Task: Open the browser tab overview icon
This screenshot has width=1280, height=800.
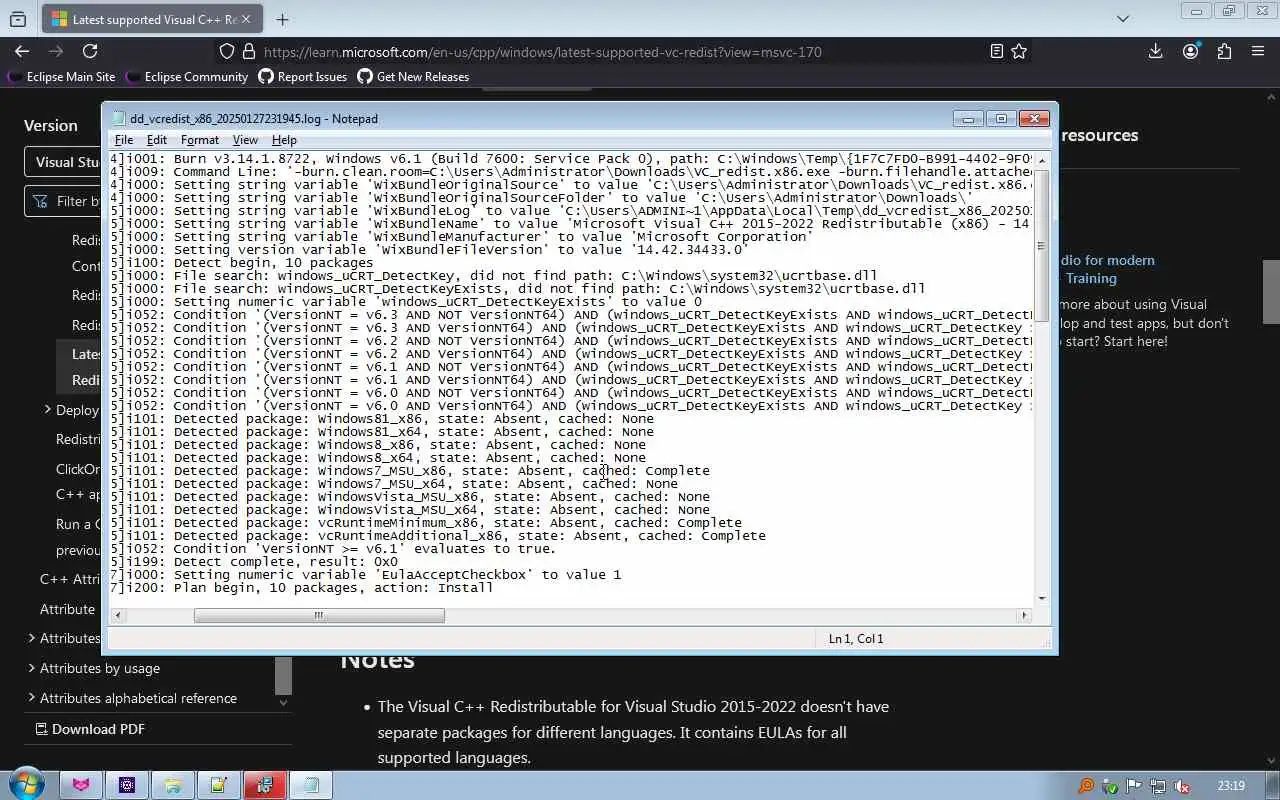Action: tap(18, 19)
